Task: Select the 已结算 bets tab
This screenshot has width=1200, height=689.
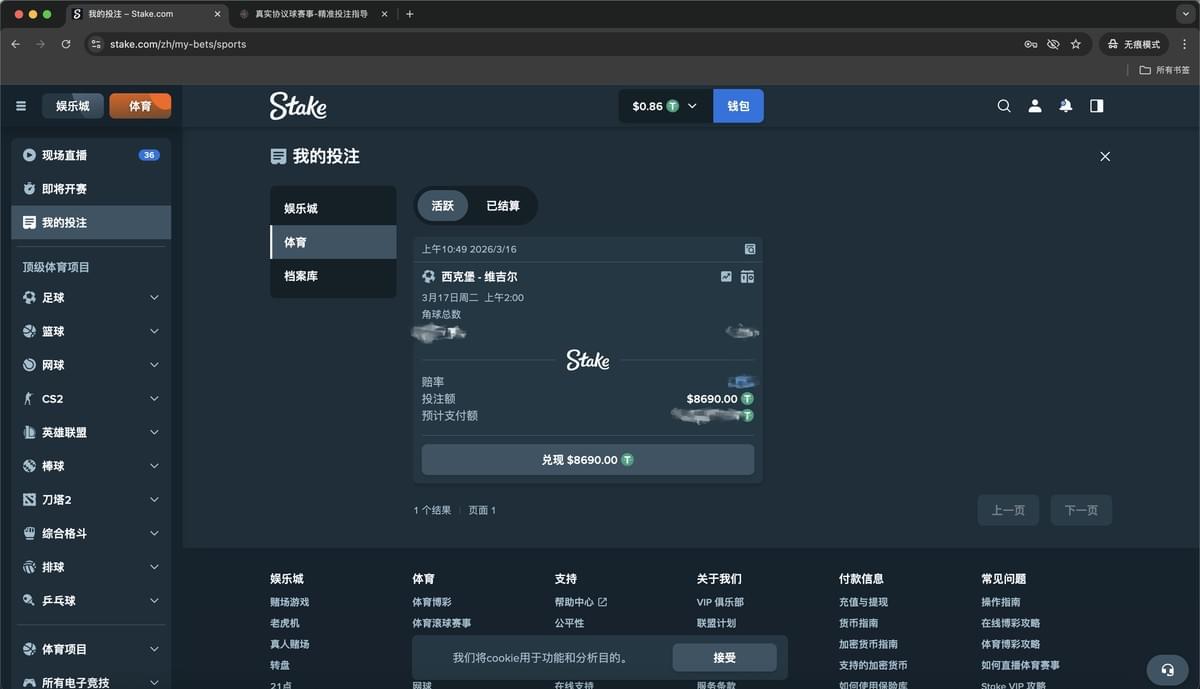Action: 503,205
